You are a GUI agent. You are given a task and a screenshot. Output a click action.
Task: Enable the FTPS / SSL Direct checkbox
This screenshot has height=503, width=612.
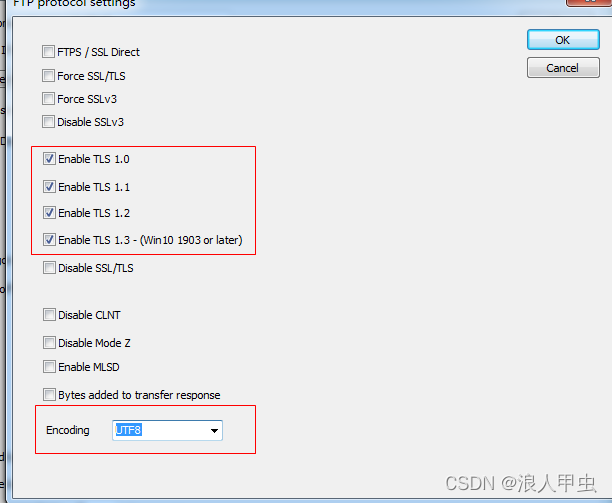click(x=48, y=52)
